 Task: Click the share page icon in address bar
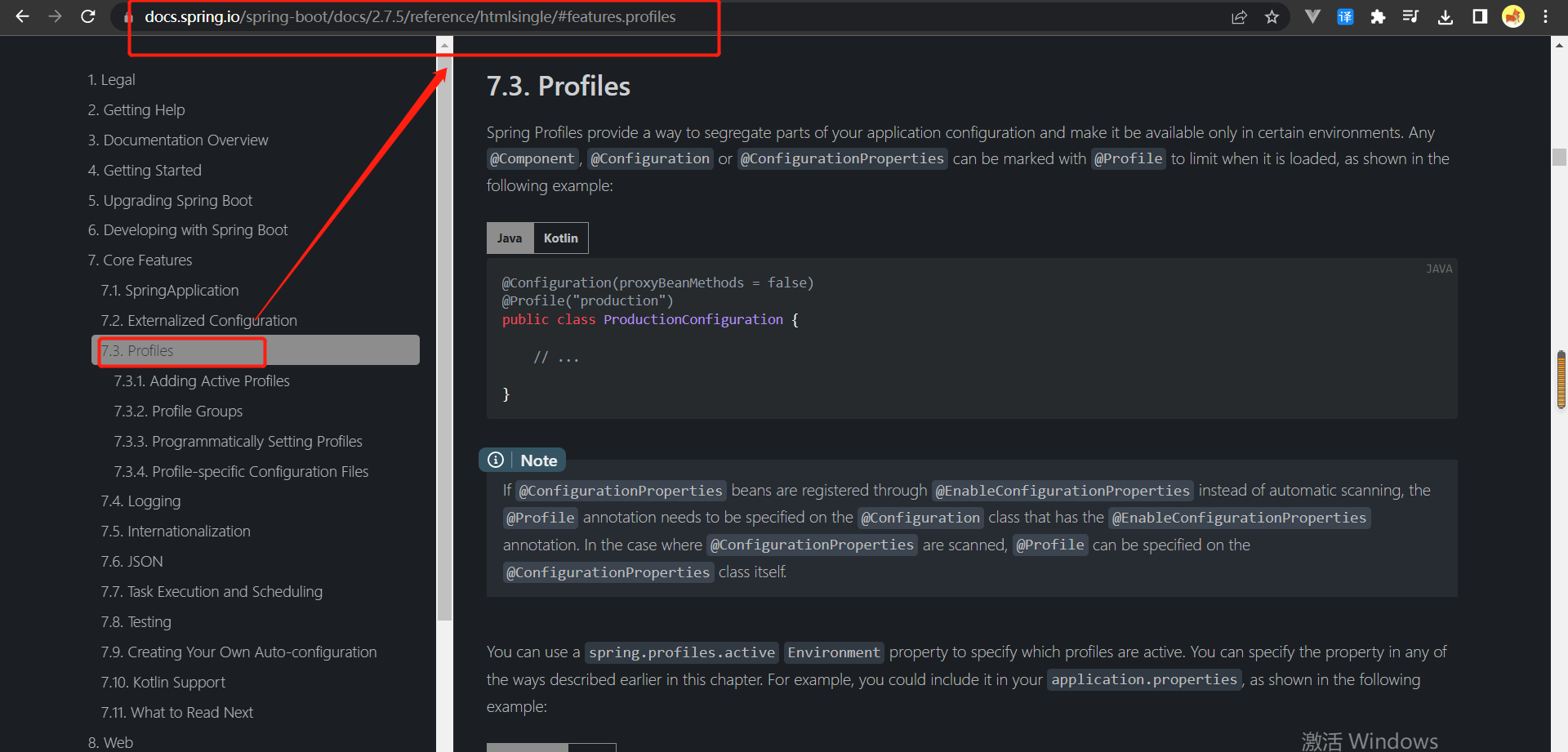click(1239, 17)
